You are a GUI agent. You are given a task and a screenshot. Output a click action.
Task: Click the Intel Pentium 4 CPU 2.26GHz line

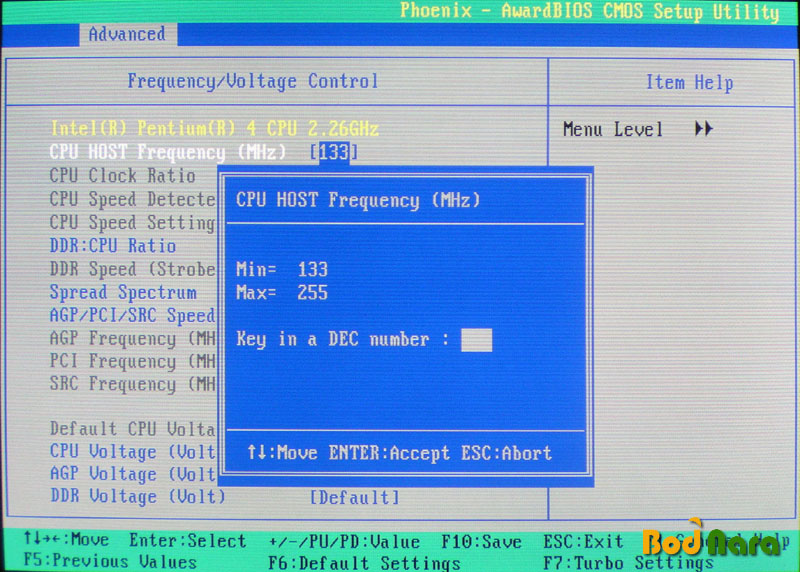click(214, 128)
